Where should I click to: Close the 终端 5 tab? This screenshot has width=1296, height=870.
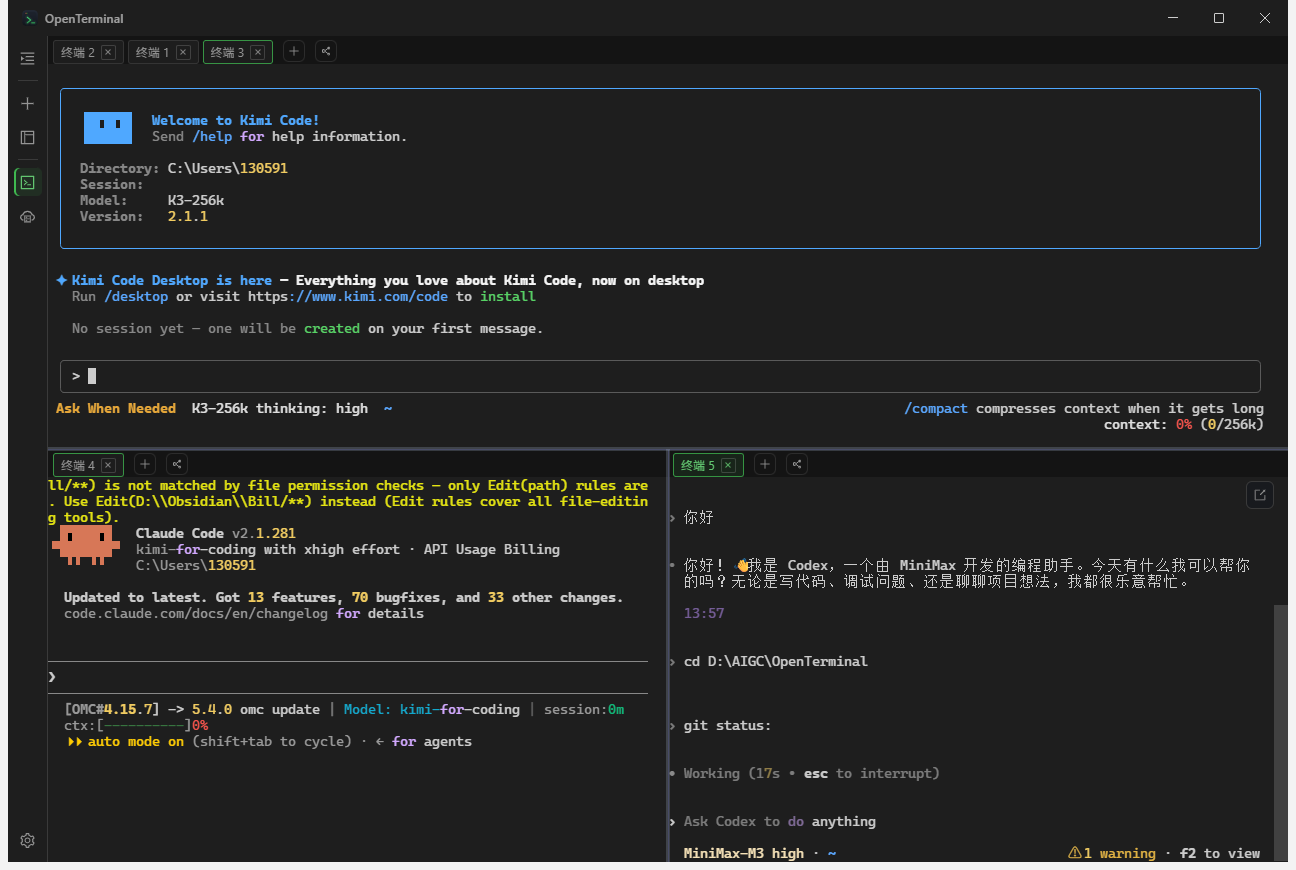coord(728,465)
